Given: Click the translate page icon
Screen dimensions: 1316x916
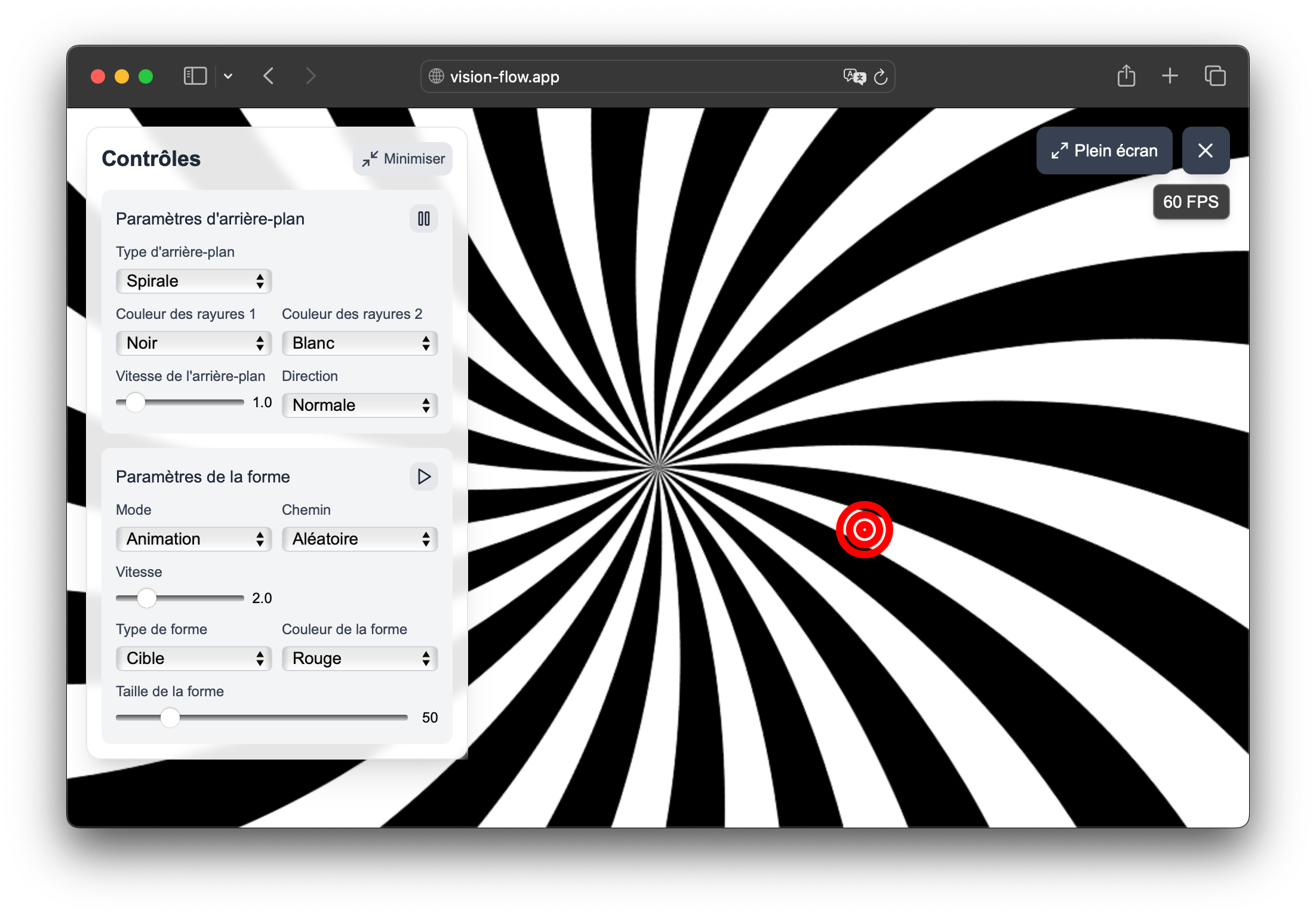Looking at the screenshot, I should click(854, 77).
